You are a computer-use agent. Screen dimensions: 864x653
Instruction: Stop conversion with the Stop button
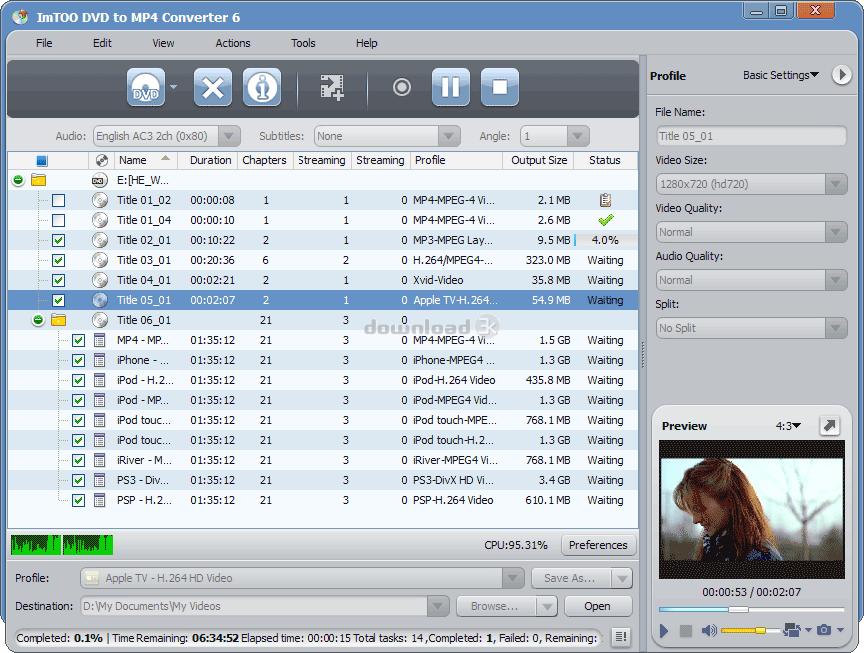click(x=500, y=87)
